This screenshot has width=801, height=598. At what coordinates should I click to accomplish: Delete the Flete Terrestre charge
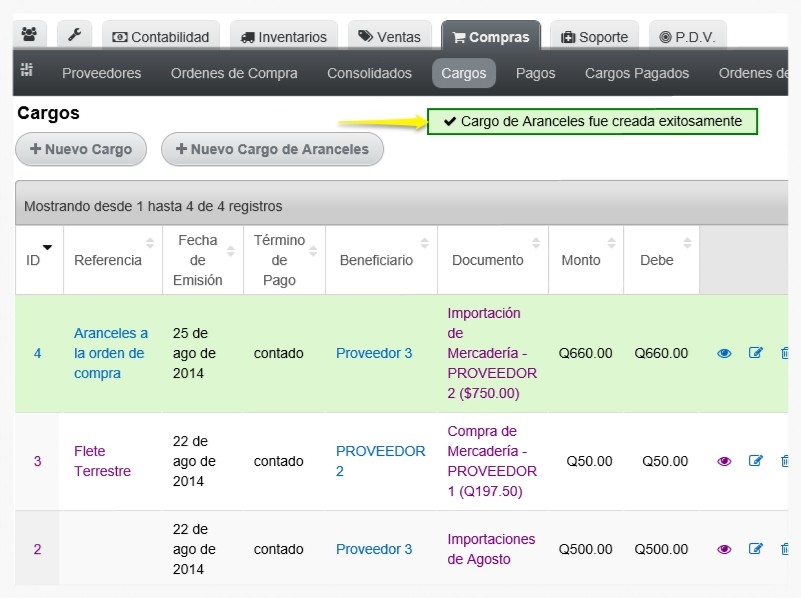coord(785,461)
